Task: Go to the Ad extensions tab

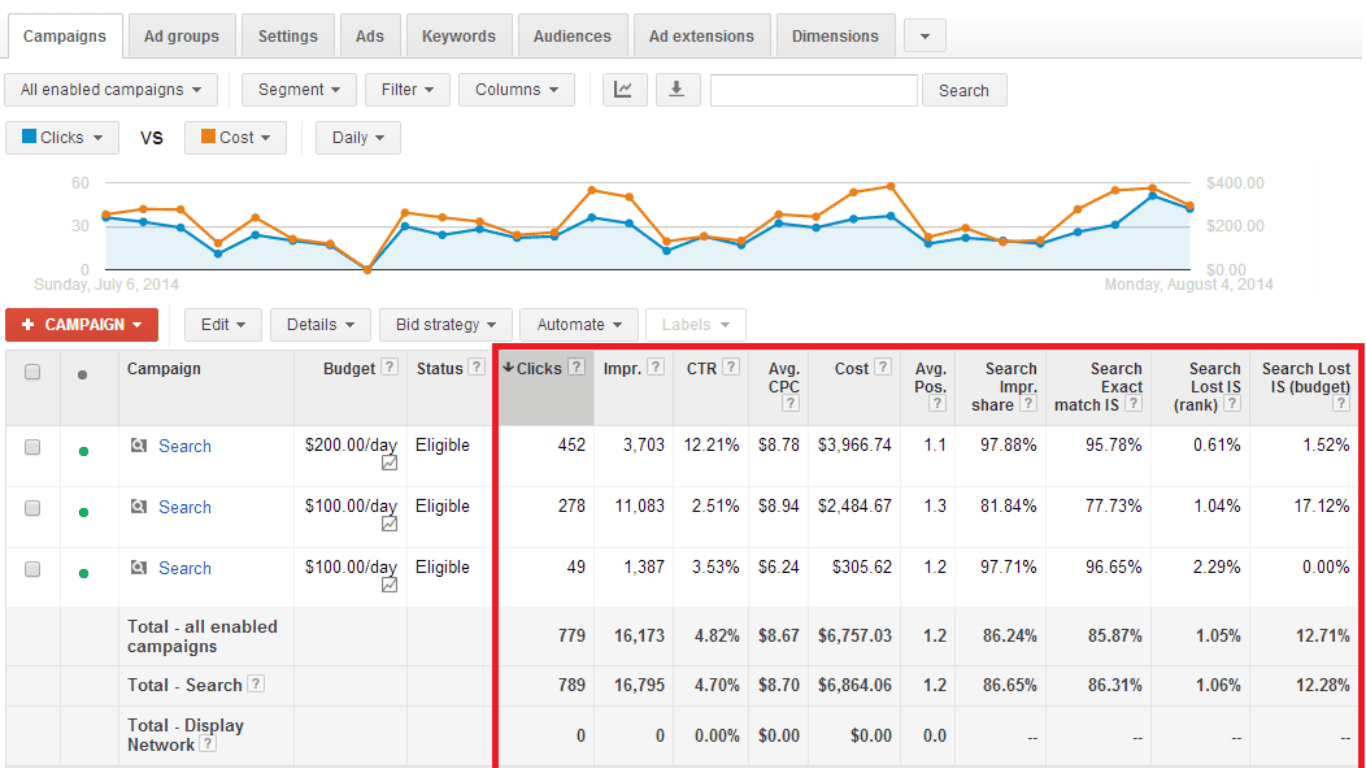Action: [702, 36]
